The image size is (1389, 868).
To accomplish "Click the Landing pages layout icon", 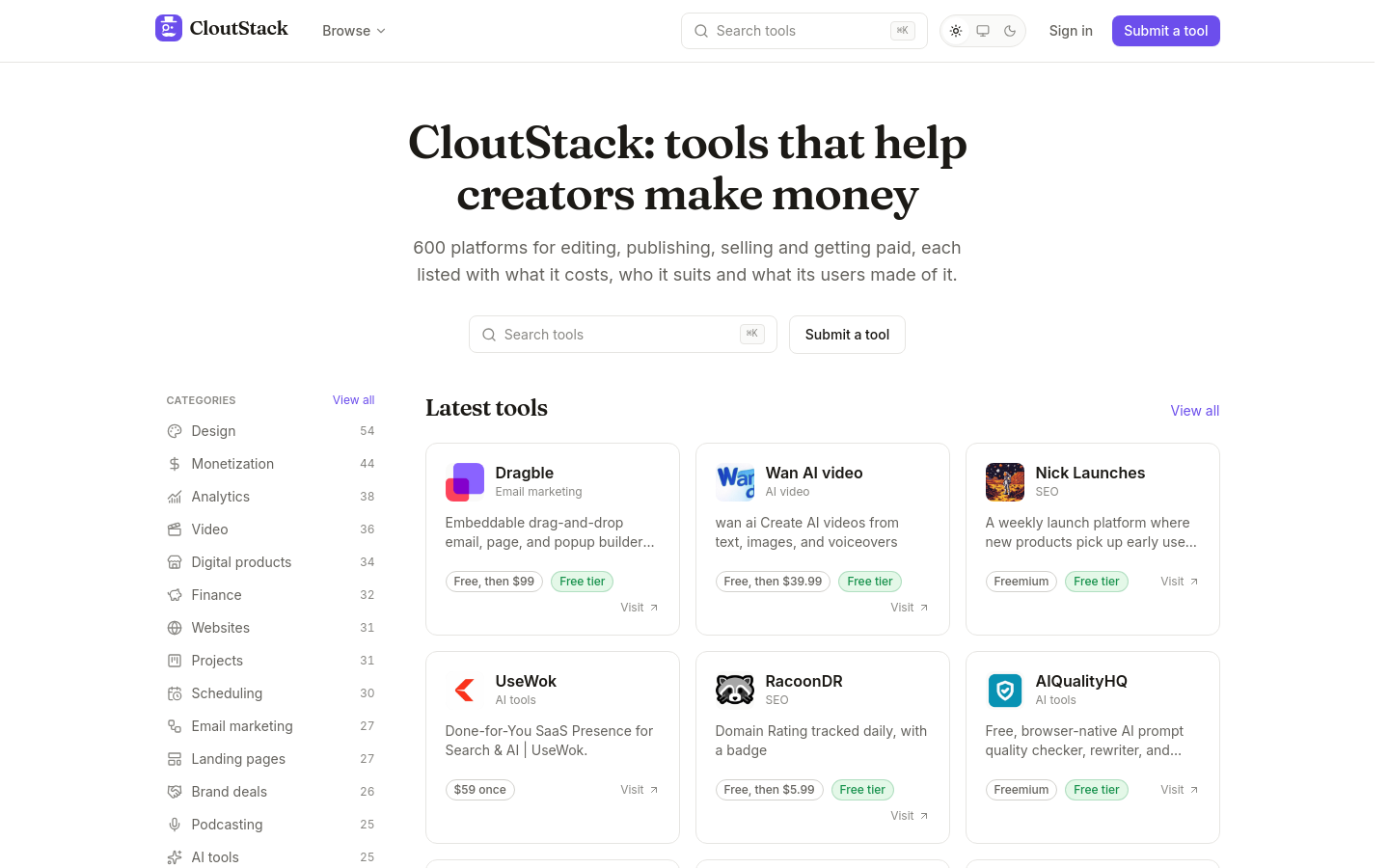I will [x=175, y=759].
